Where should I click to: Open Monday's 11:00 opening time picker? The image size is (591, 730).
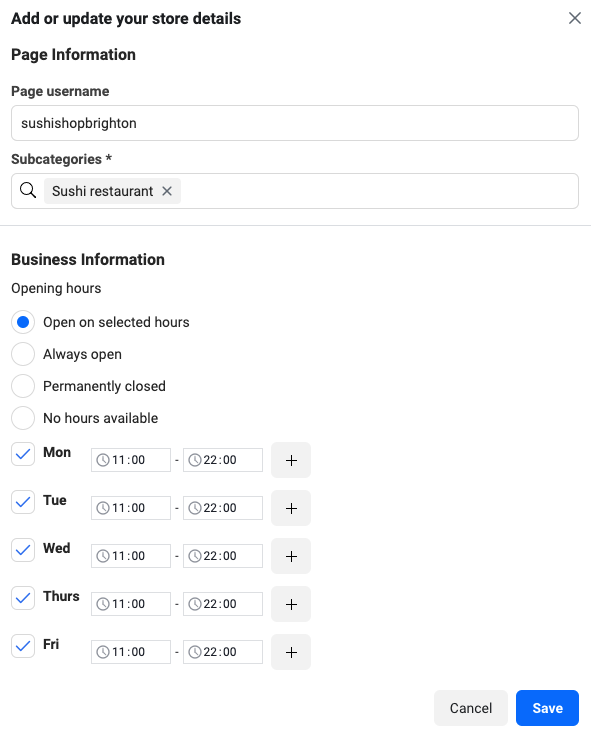pyautogui.click(x=131, y=460)
